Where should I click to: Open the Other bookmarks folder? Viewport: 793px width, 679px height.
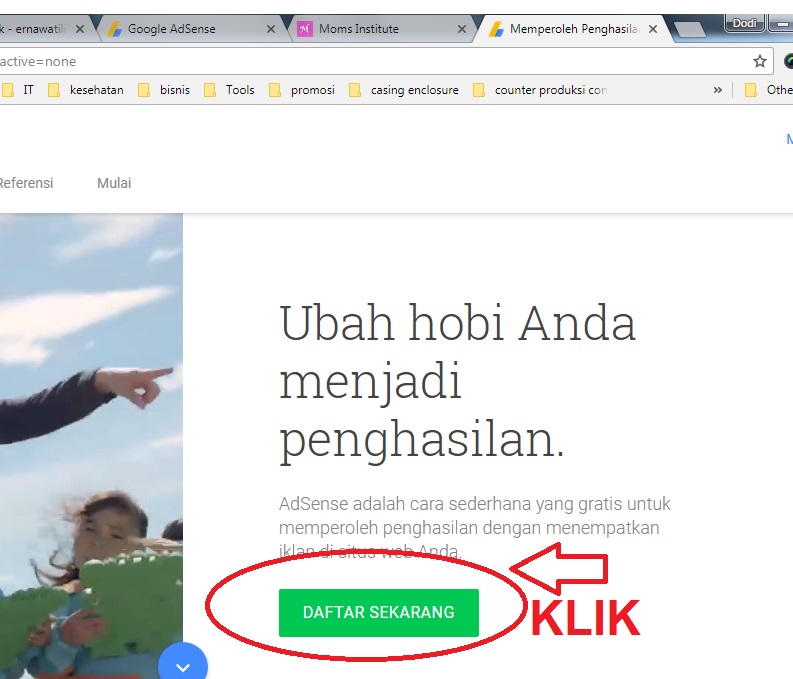769,90
